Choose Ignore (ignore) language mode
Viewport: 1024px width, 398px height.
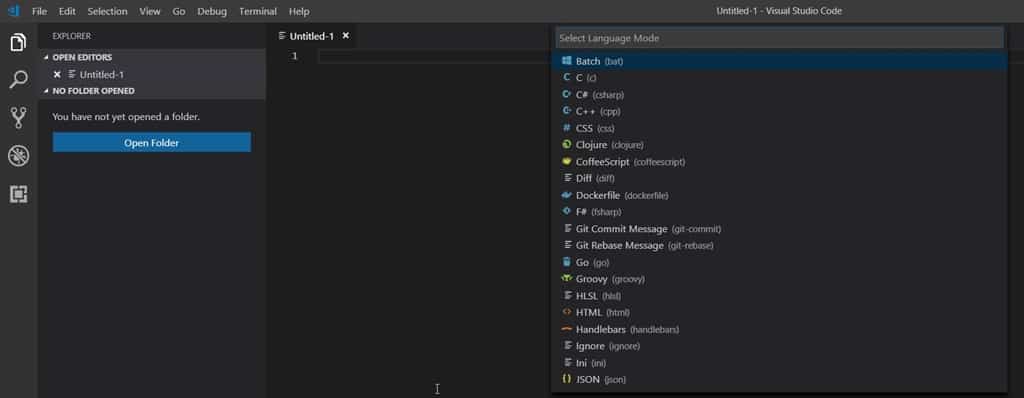pos(778,346)
